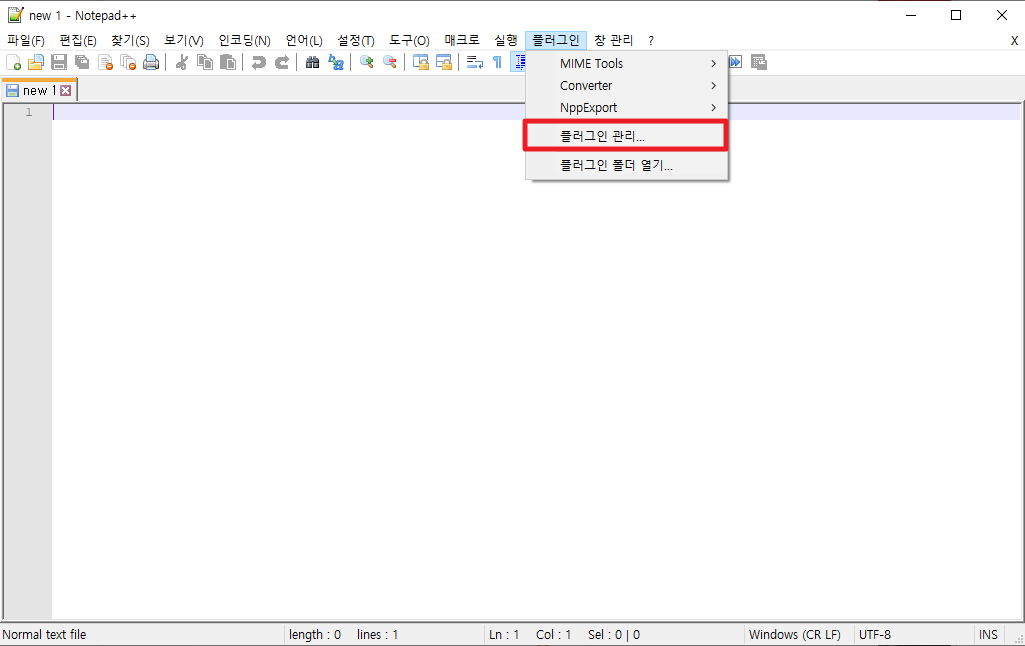This screenshot has width=1025, height=646.
Task: Select the new 1 document tab
Action: pos(39,90)
